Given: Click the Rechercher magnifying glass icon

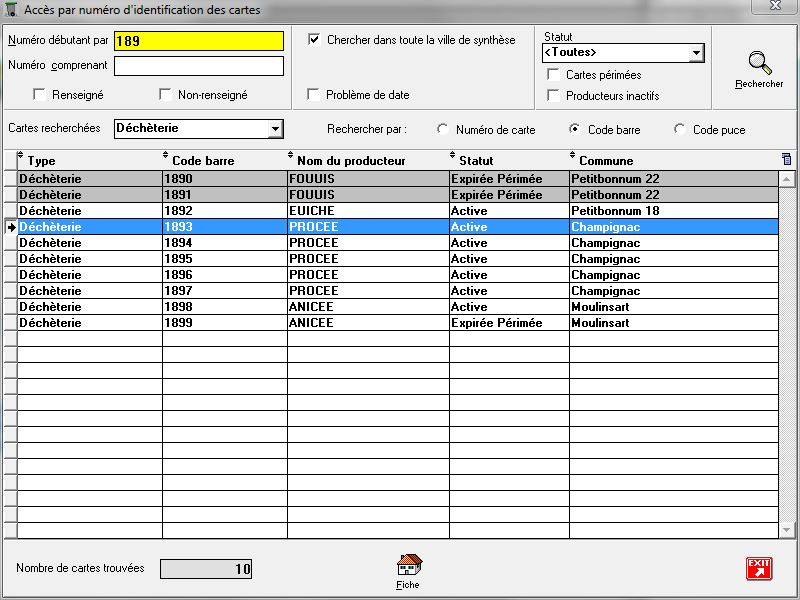Looking at the screenshot, I should pyautogui.click(x=760, y=63).
